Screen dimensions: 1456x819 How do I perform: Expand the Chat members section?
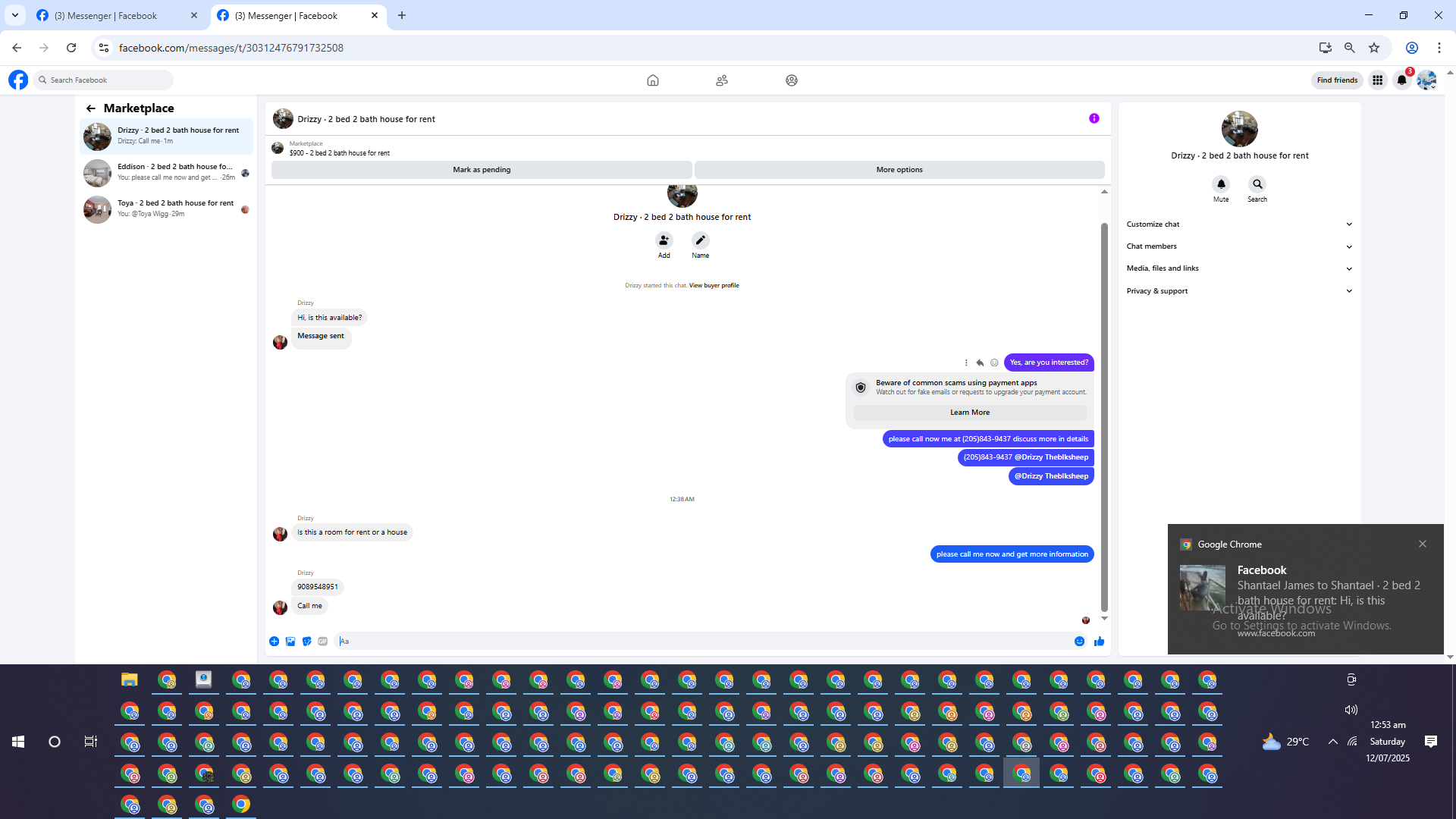(1239, 246)
